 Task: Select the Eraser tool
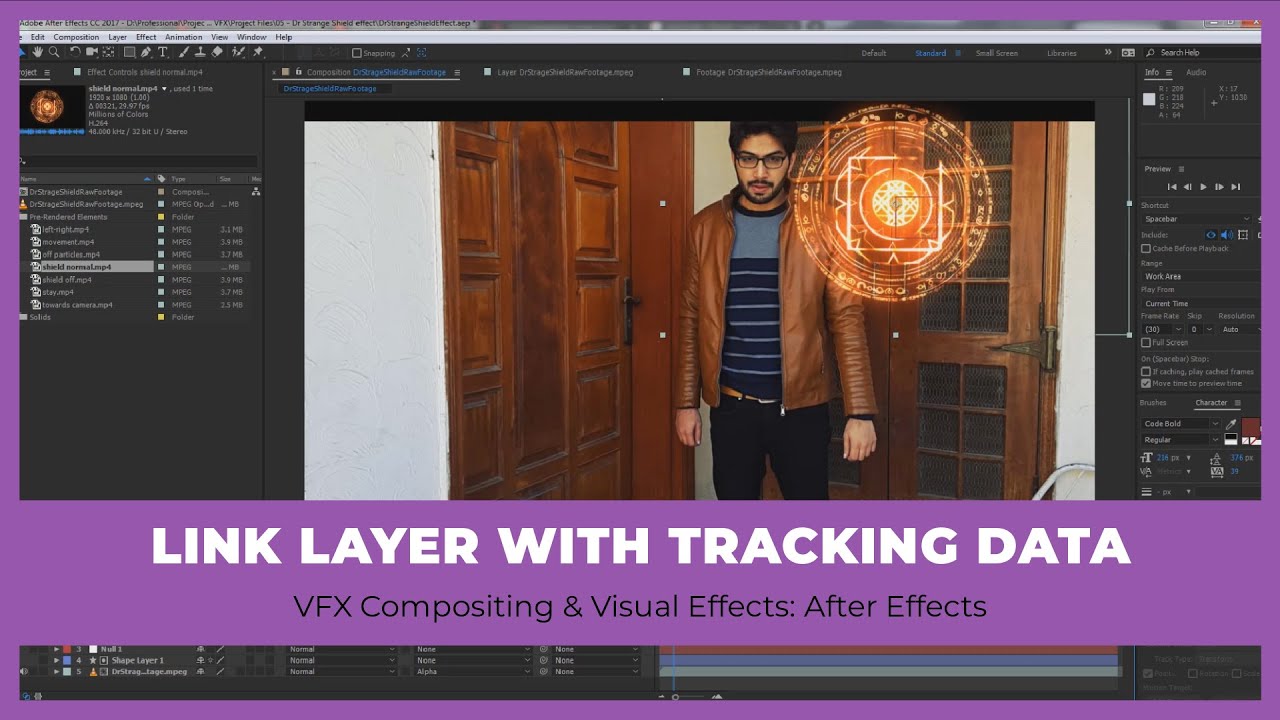point(217,52)
